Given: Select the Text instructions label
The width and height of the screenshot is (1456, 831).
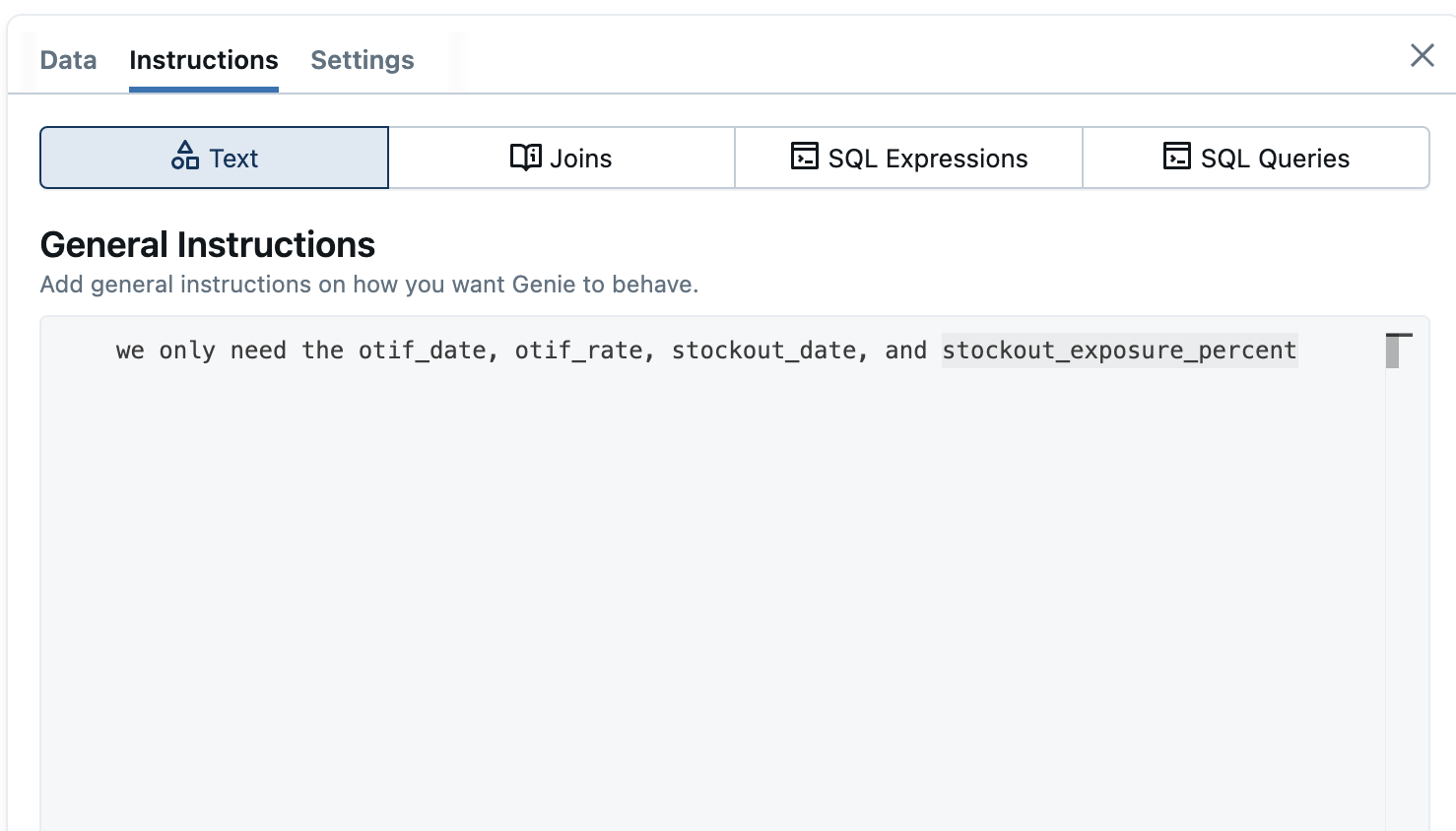Looking at the screenshot, I should click(233, 159).
